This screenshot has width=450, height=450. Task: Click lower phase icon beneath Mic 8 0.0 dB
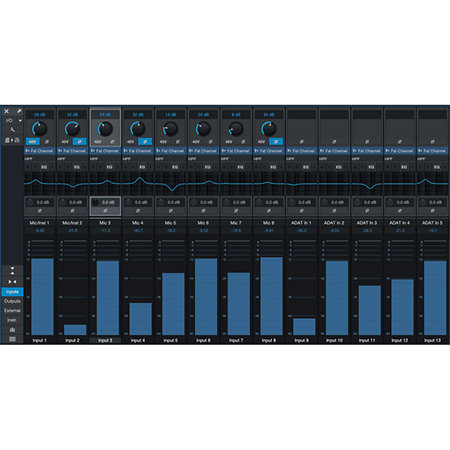click(x=269, y=211)
